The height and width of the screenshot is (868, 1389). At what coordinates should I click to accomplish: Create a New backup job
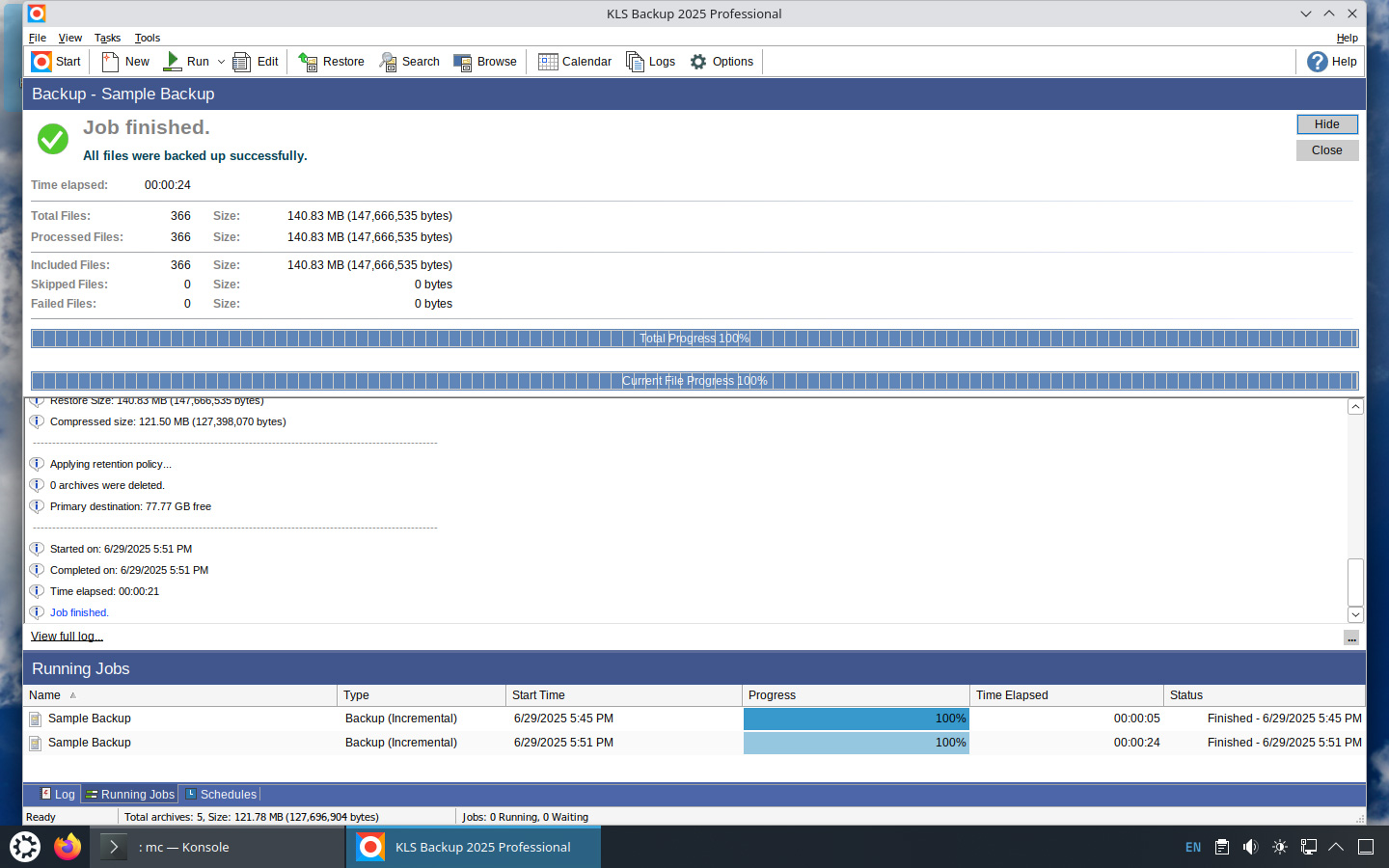tap(125, 62)
